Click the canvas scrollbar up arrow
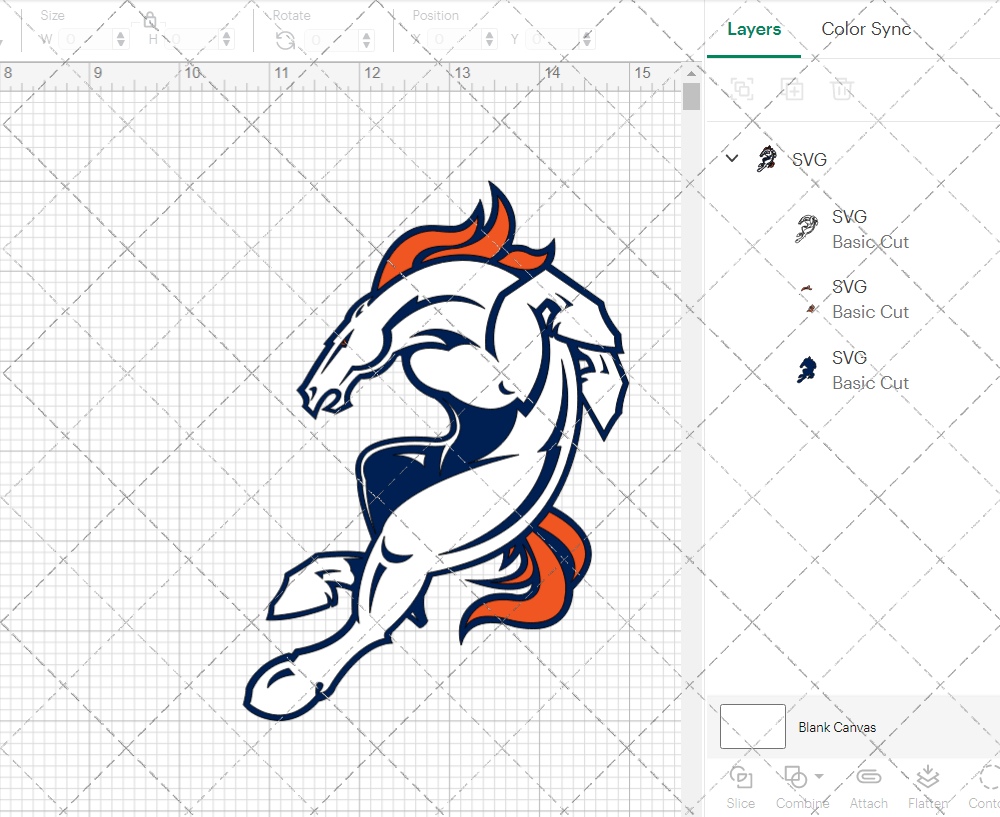1000x817 pixels. coord(691,73)
